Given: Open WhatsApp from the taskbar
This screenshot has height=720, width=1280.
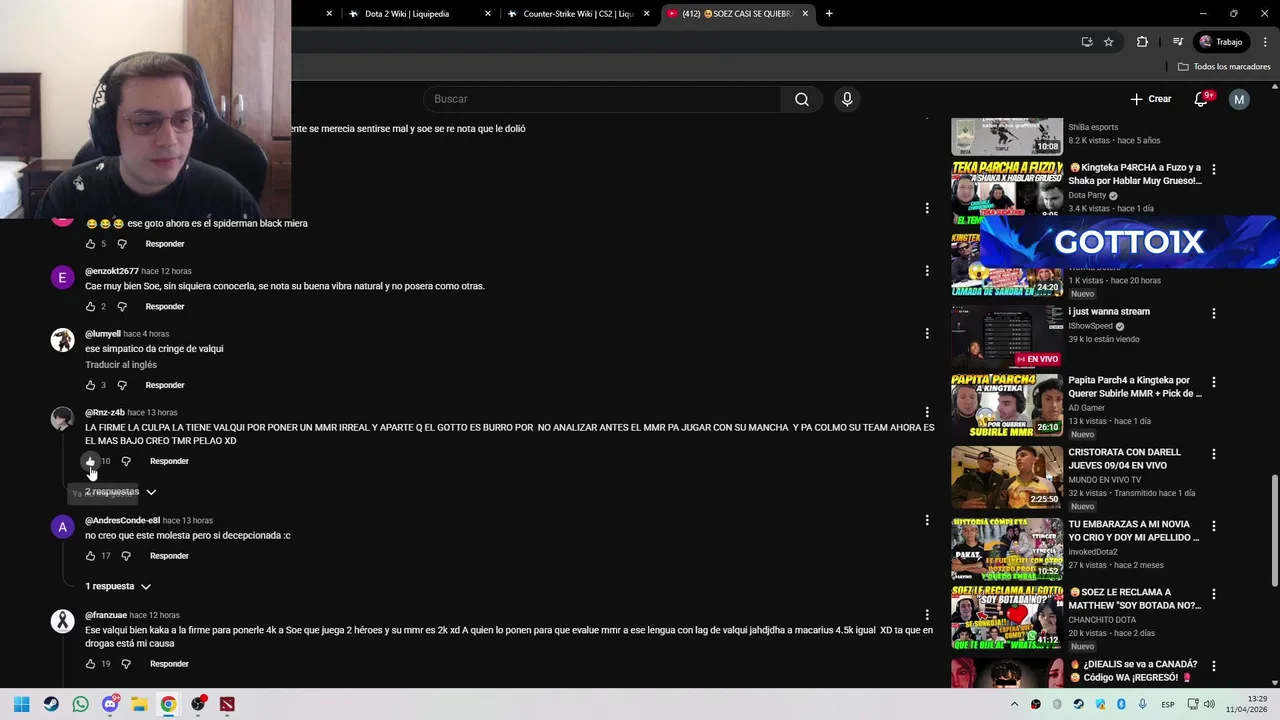Looking at the screenshot, I should (x=80, y=704).
